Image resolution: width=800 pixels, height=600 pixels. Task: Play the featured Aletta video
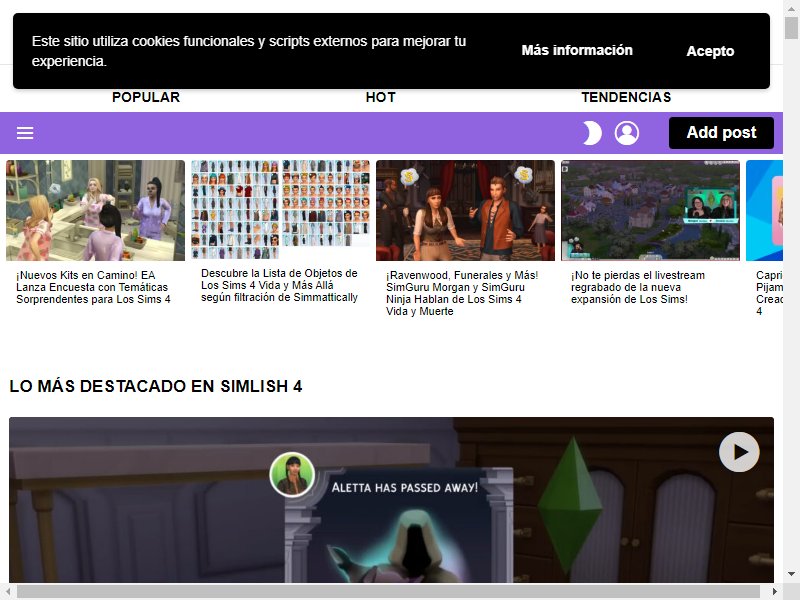pyautogui.click(x=739, y=452)
